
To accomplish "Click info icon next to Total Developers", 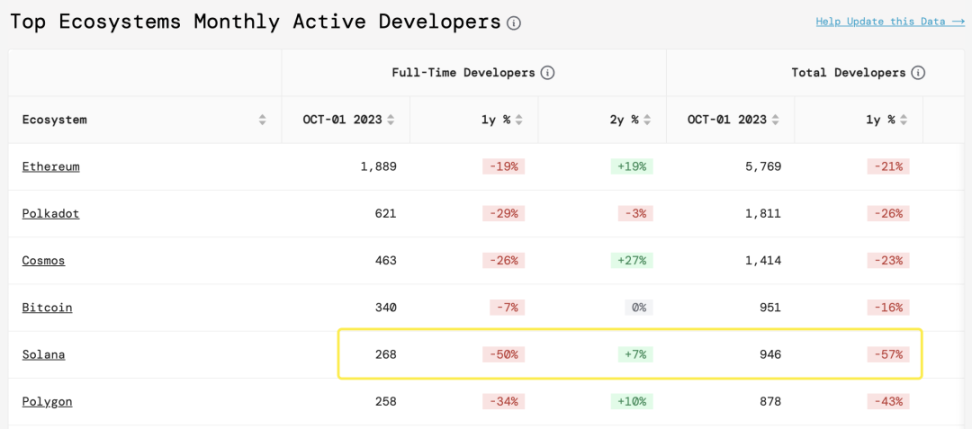I will (x=918, y=73).
